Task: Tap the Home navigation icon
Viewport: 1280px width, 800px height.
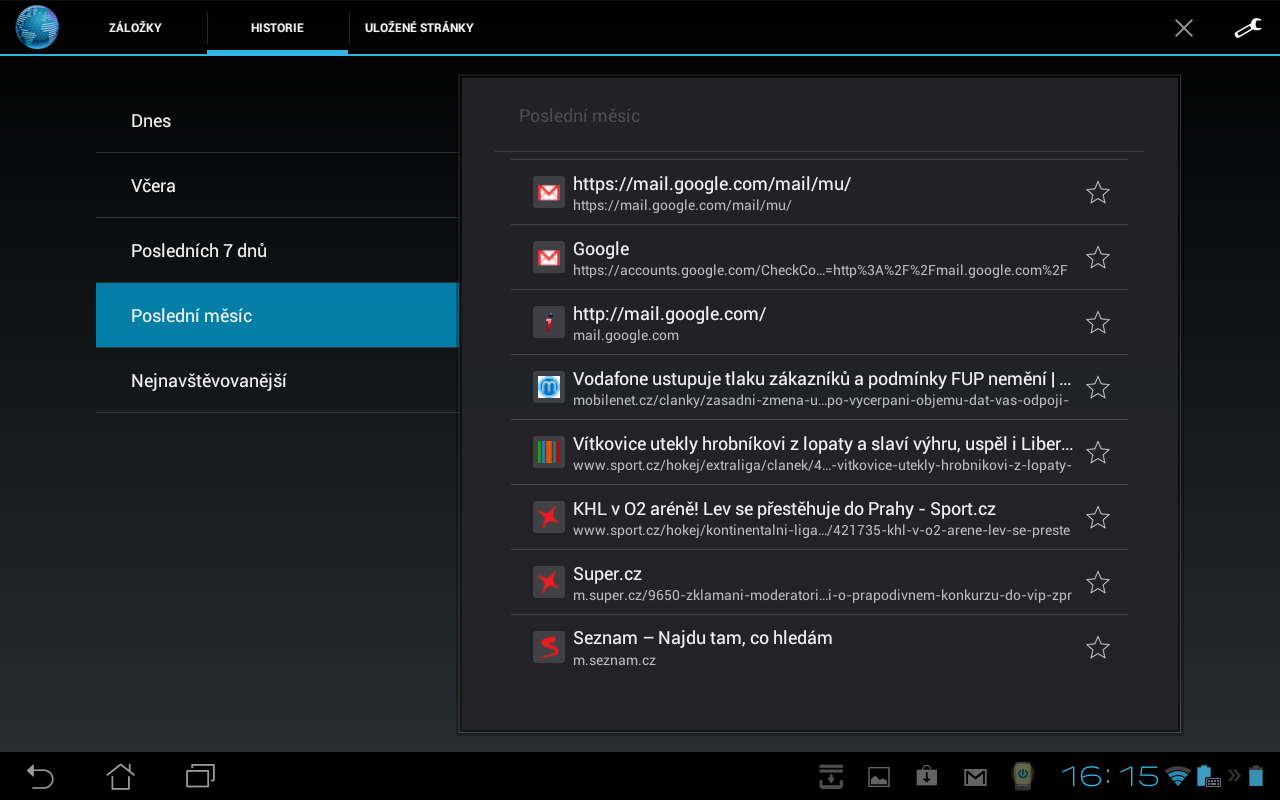Action: point(120,776)
